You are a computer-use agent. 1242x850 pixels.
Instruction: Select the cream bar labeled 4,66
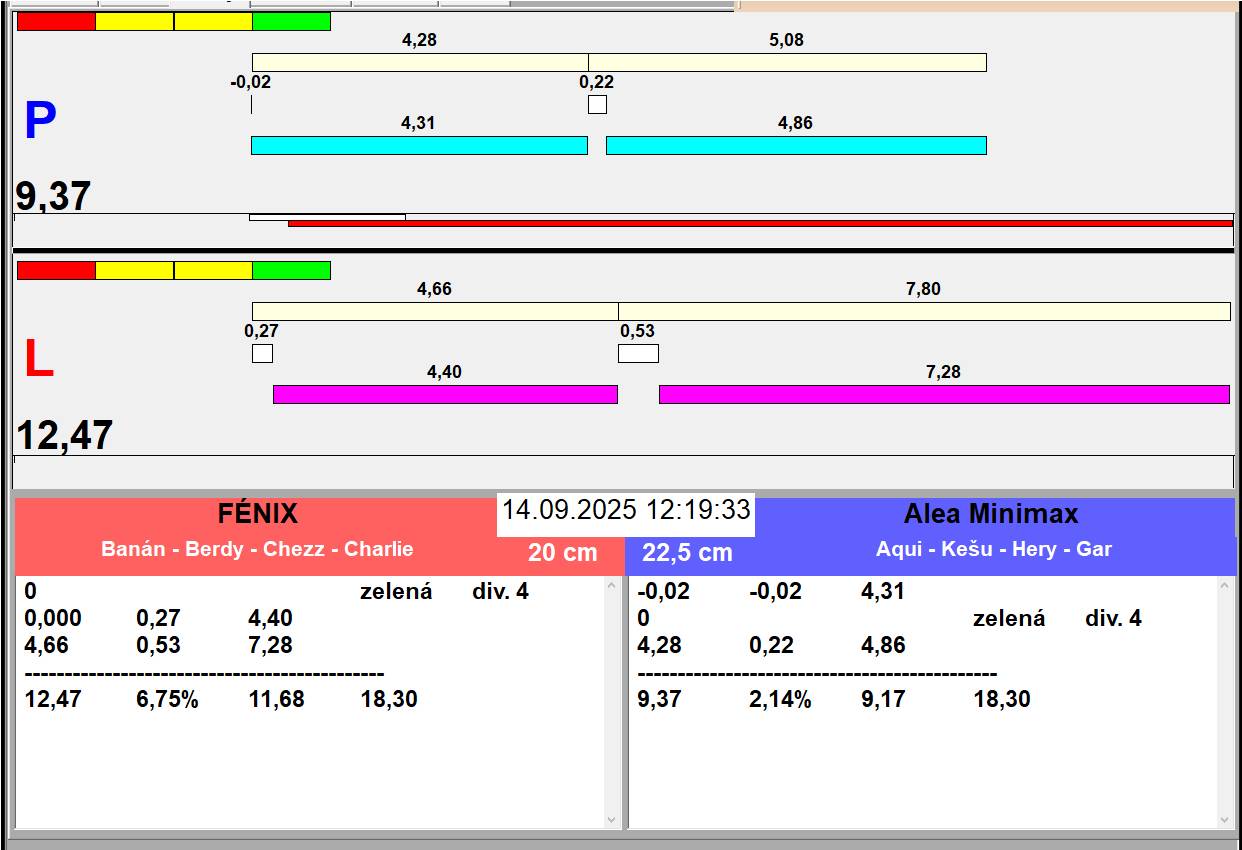pos(435,311)
